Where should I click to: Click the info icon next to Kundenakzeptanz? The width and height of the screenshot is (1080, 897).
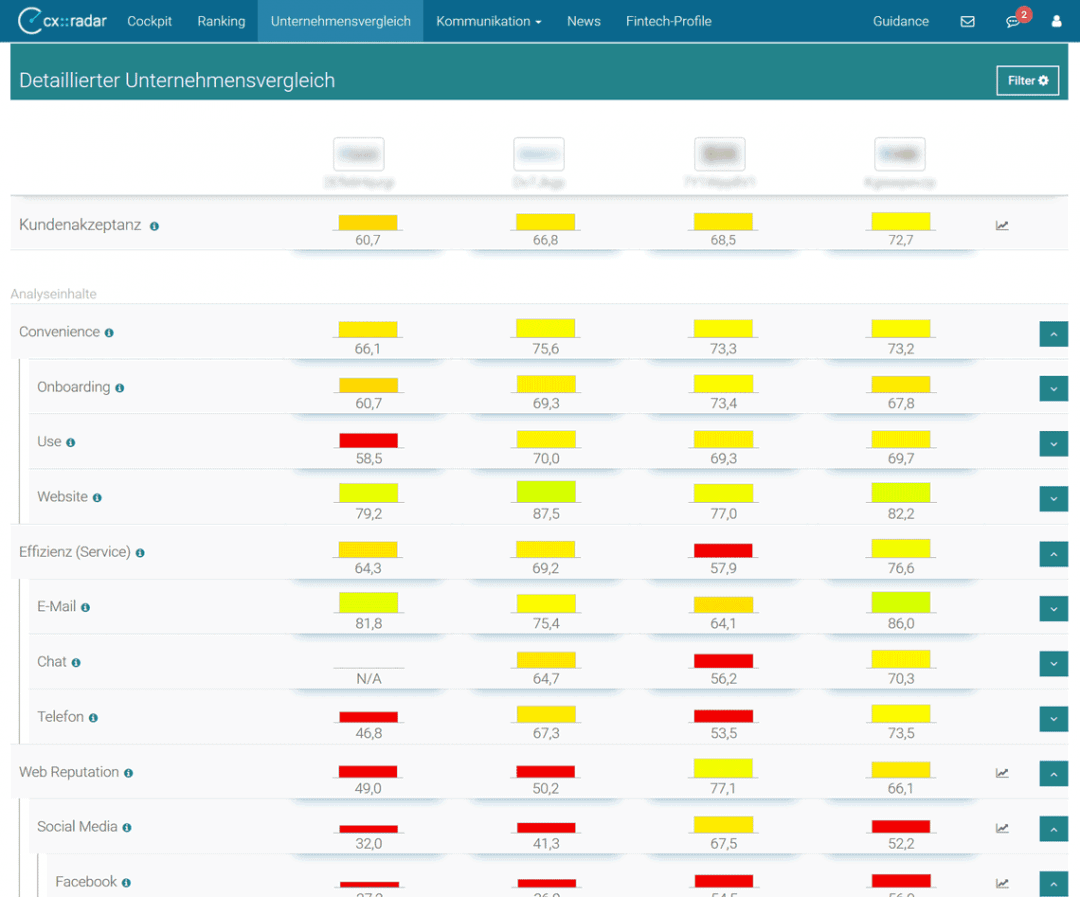(154, 227)
